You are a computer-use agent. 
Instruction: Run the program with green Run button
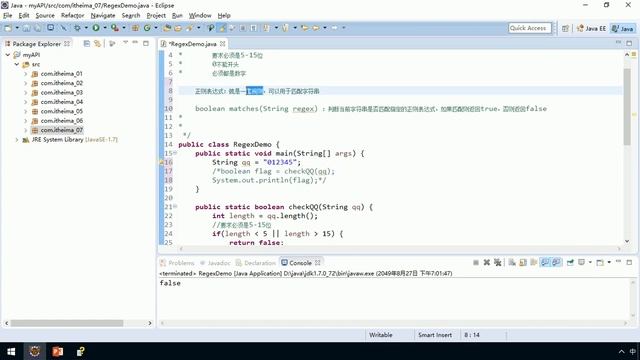point(96,28)
